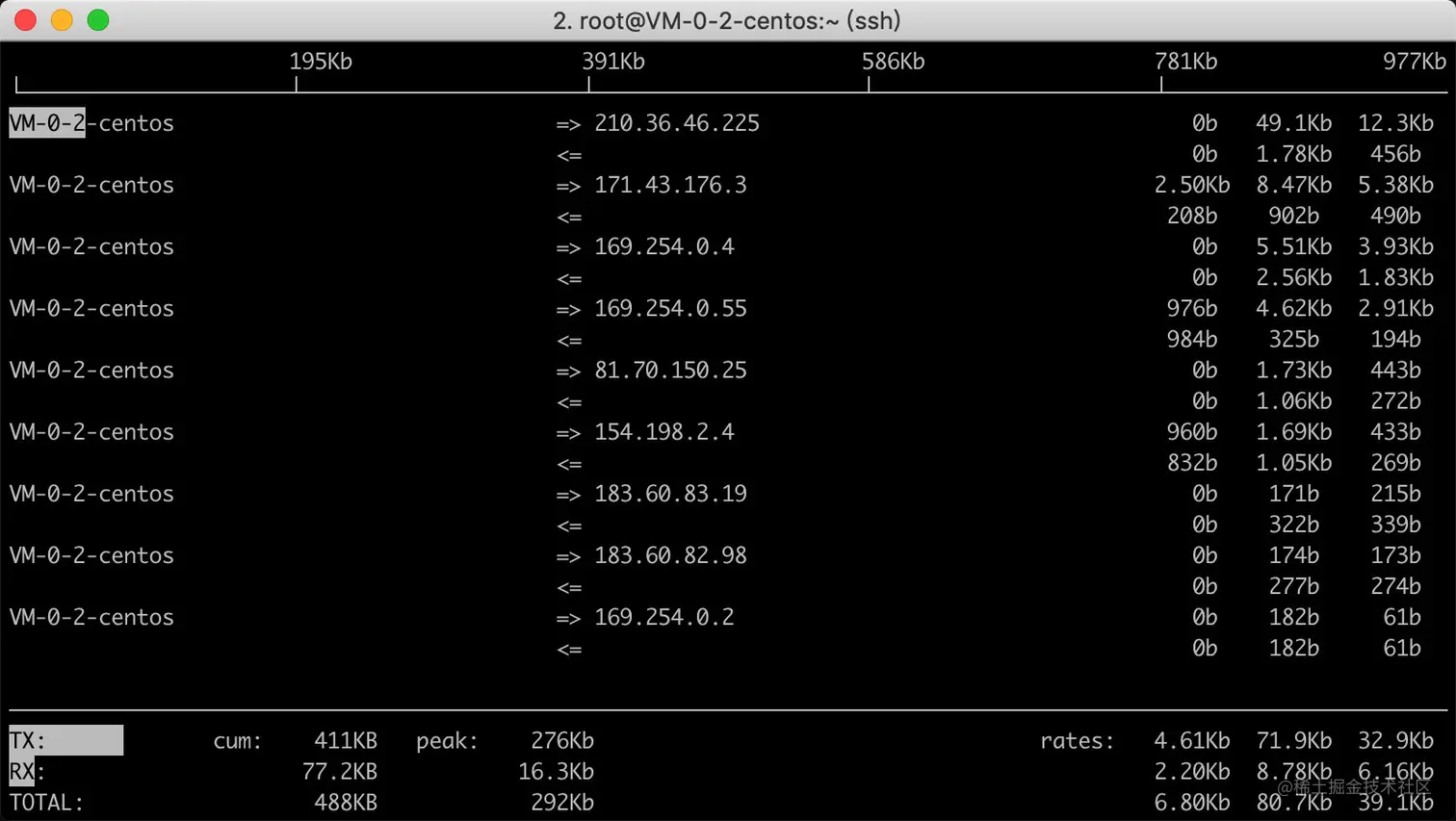Click the 49.1Kb rate value
Viewport: 1456px width, 821px height.
[x=1294, y=123]
